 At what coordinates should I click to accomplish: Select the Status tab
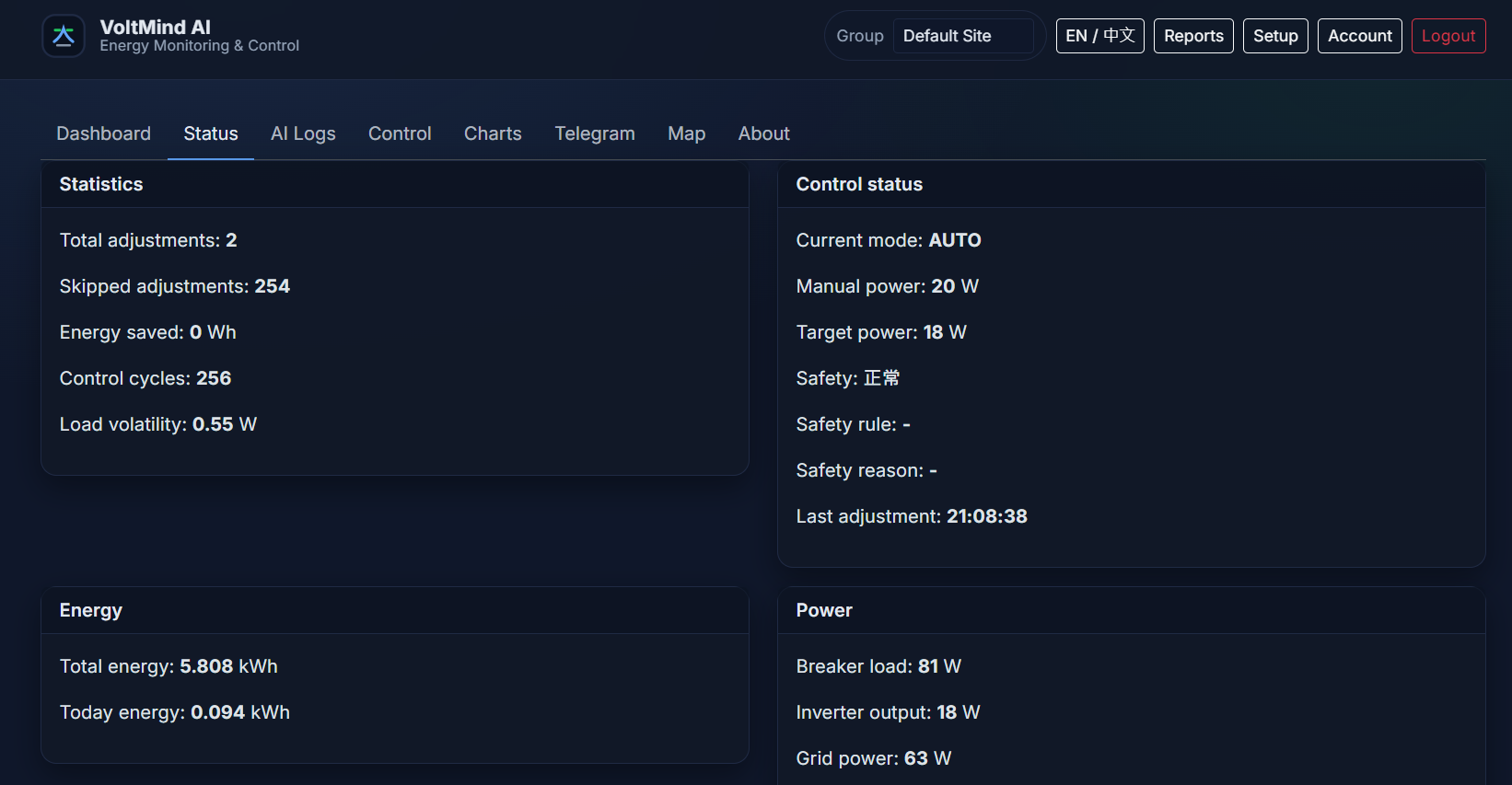coord(211,133)
